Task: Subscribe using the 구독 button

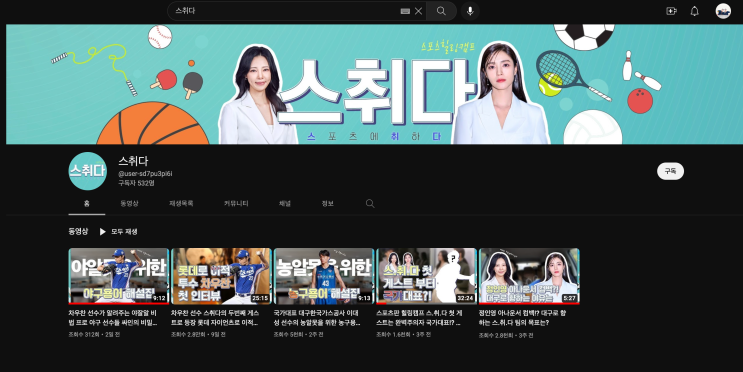Action: pos(670,171)
